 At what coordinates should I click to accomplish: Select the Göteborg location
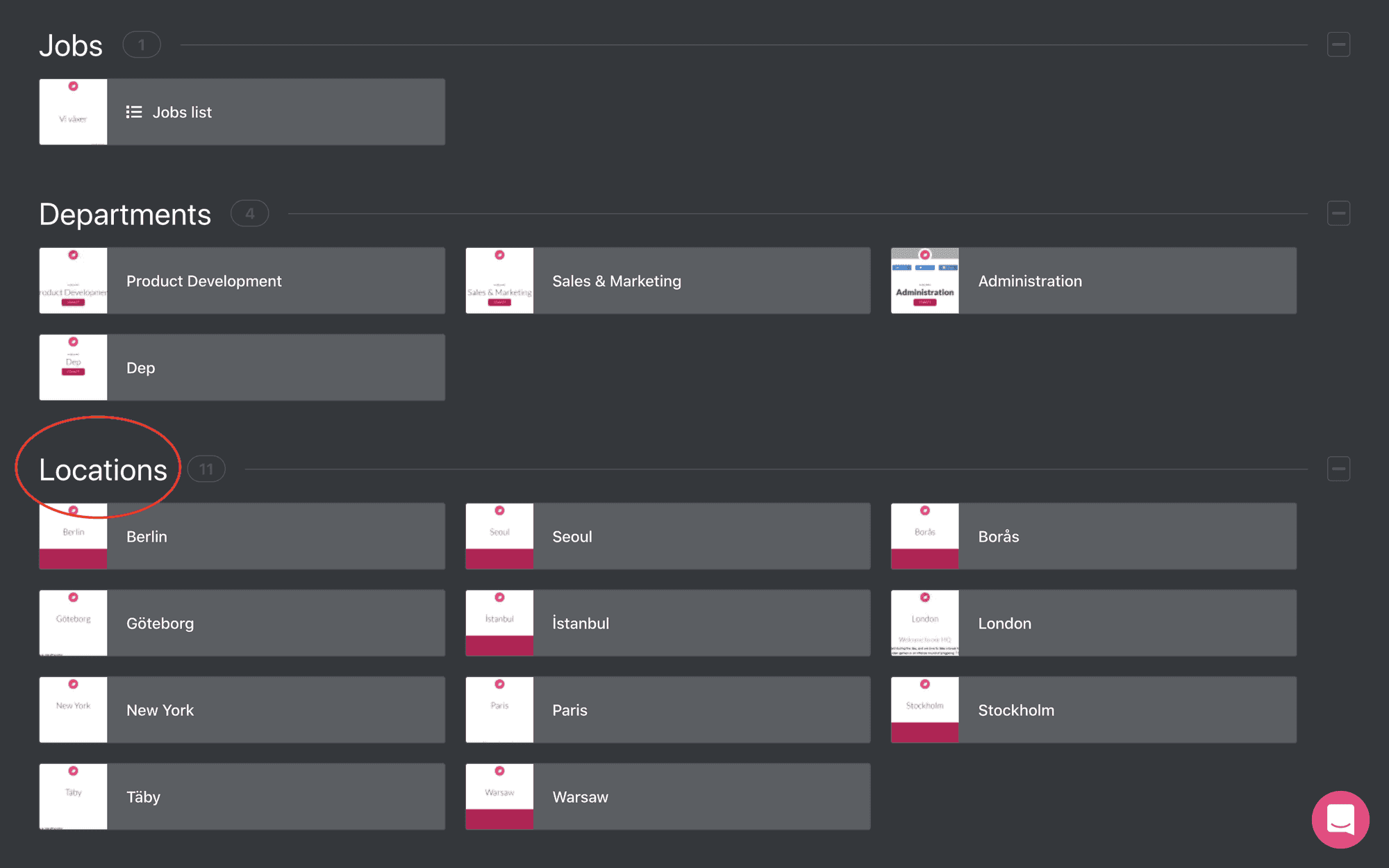pyautogui.click(x=242, y=623)
